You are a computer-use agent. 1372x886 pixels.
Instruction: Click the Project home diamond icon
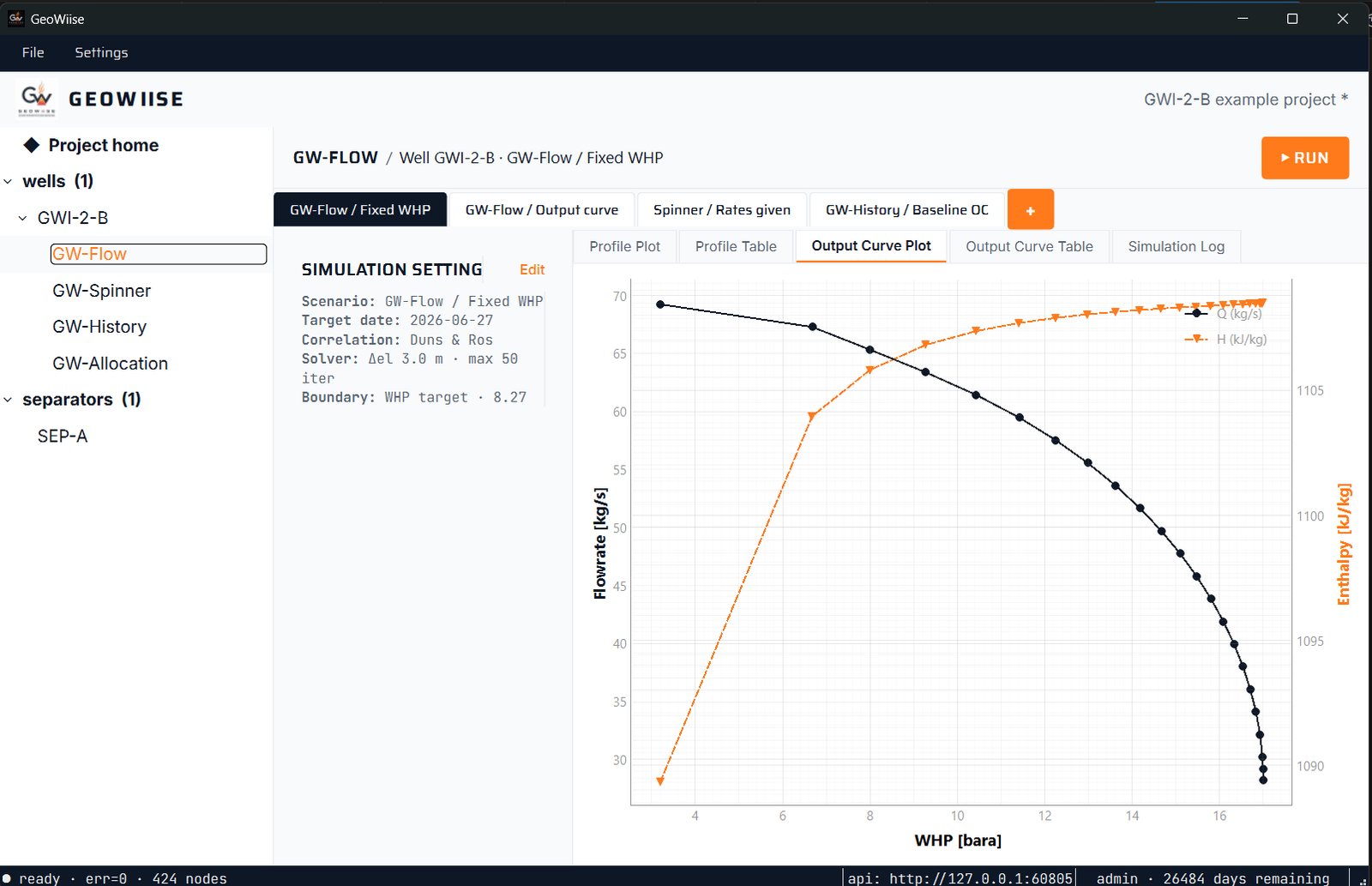click(x=32, y=145)
